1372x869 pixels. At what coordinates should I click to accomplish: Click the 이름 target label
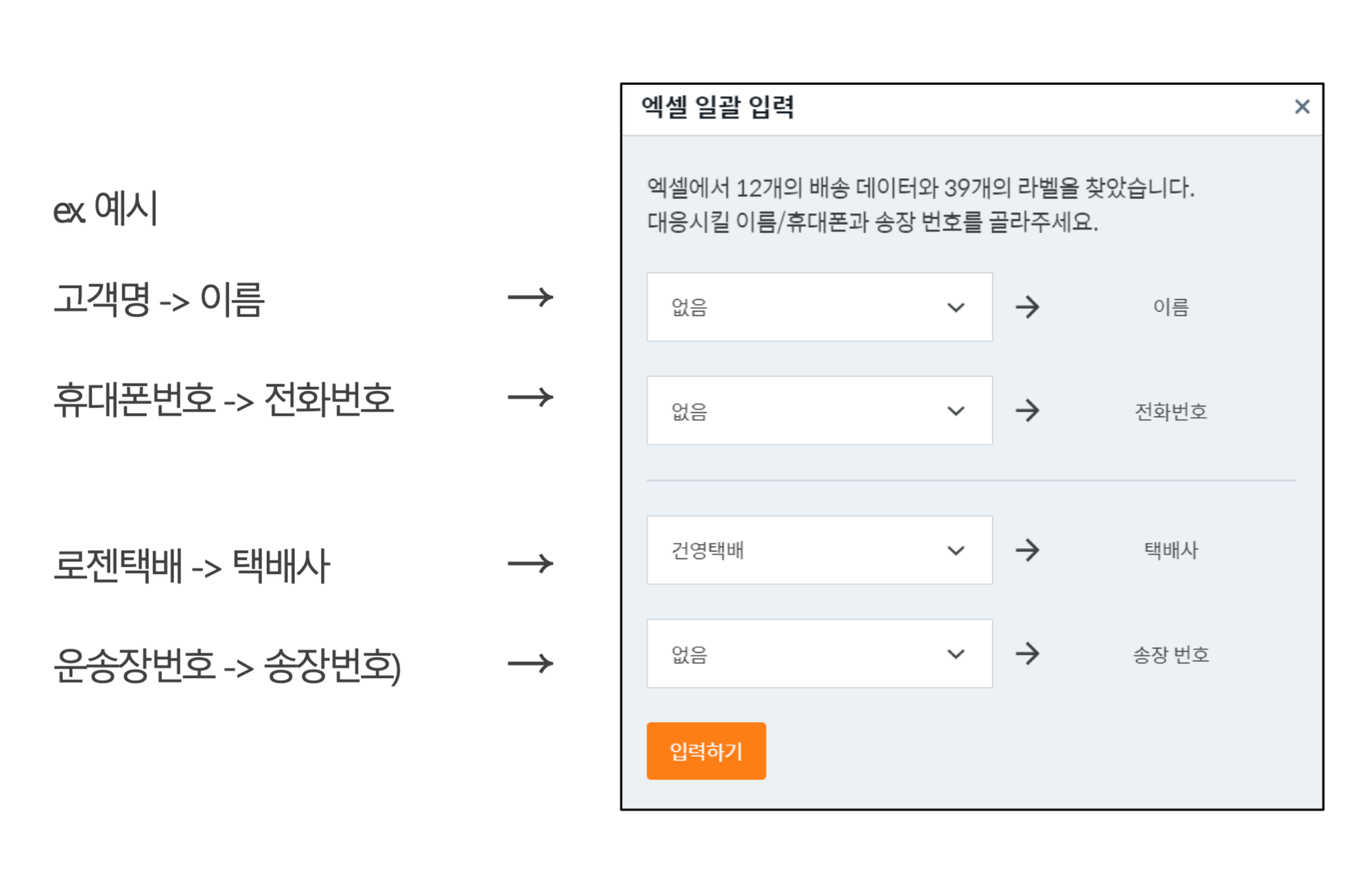(x=1170, y=307)
